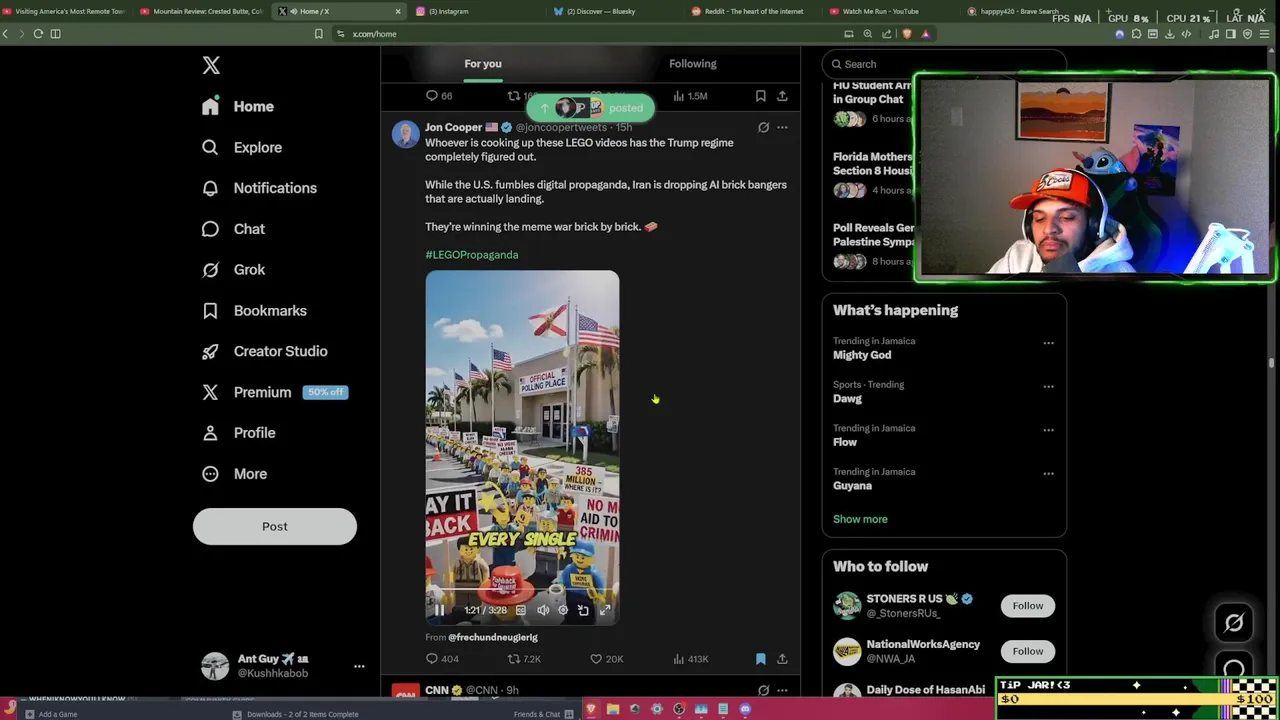
Task: Open more options on Jon Cooper's post
Action: 782,128
